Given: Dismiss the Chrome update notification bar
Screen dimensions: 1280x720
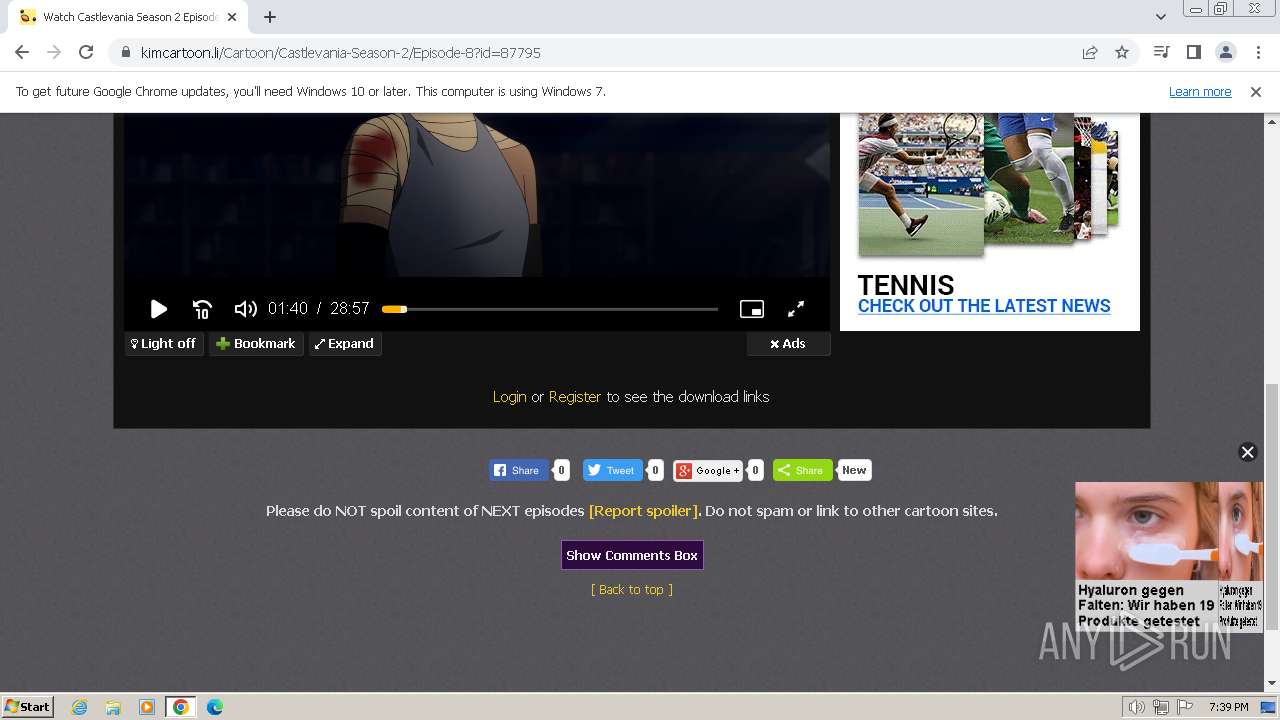Looking at the screenshot, I should pos(1256,91).
